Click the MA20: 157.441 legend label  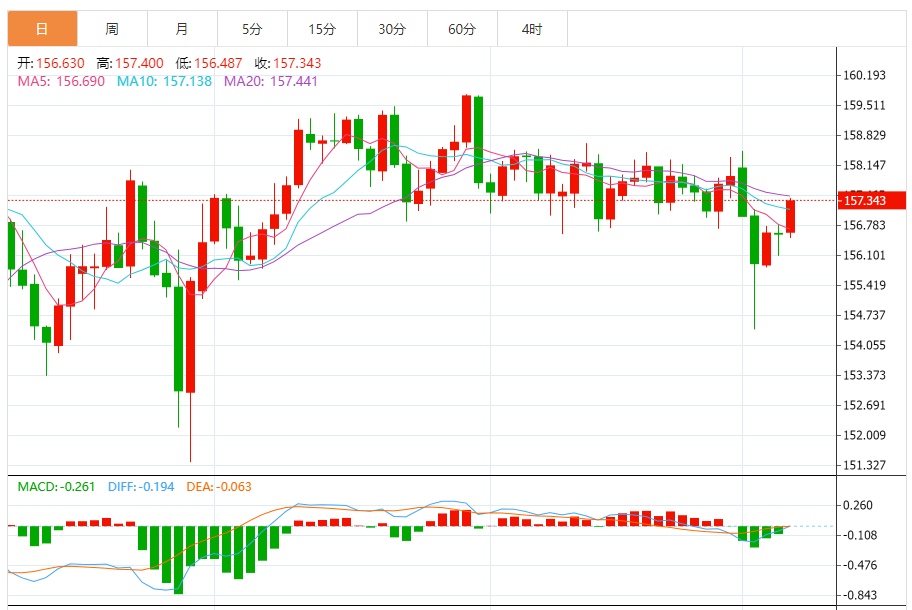(271, 81)
